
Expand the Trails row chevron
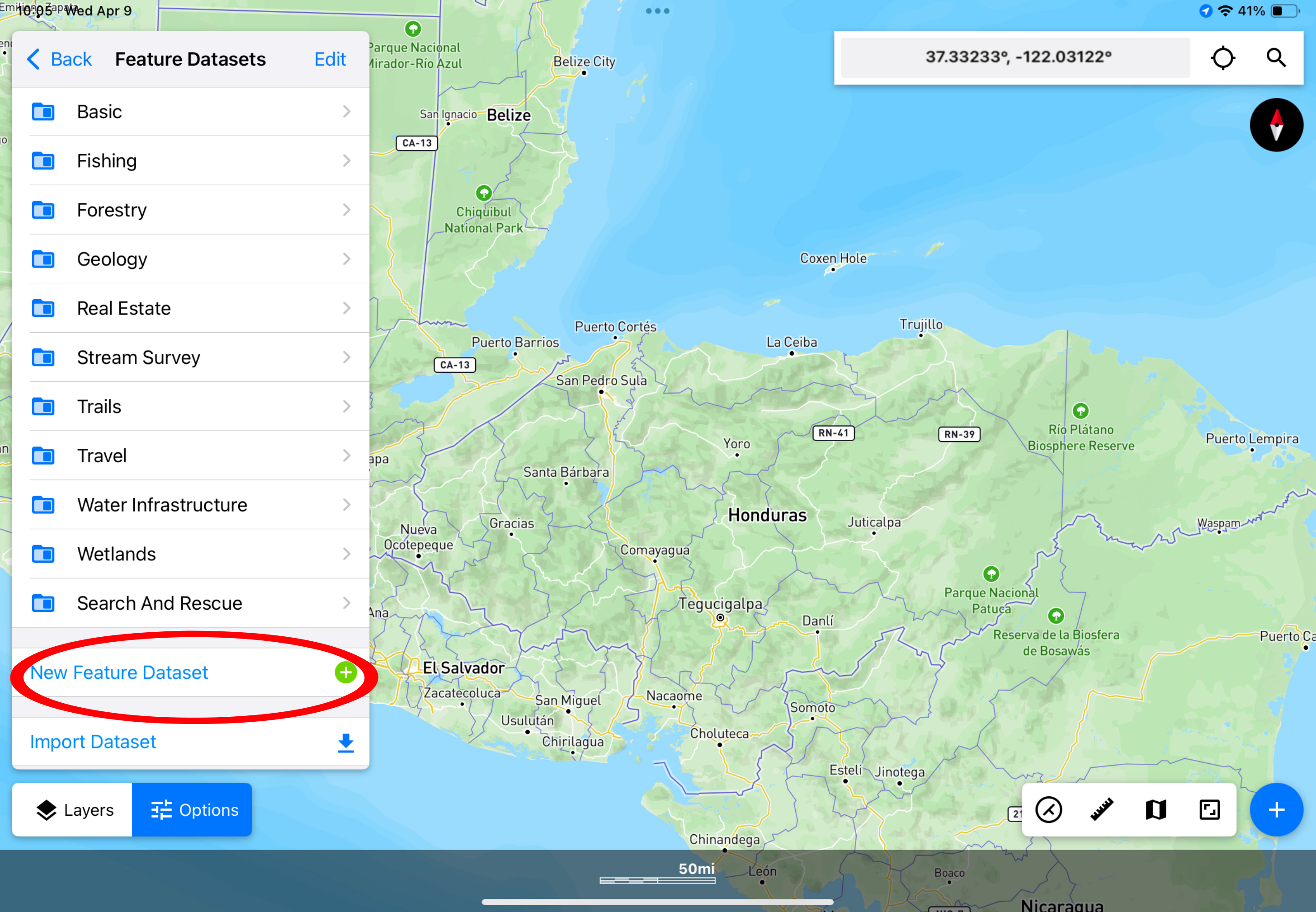point(346,407)
